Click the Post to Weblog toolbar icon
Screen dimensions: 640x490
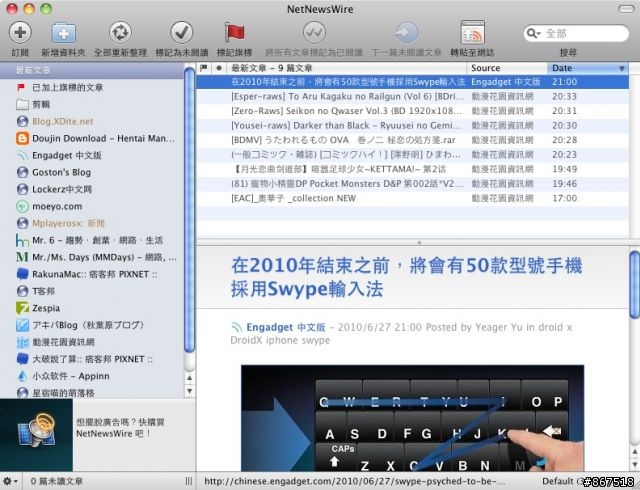(472, 33)
